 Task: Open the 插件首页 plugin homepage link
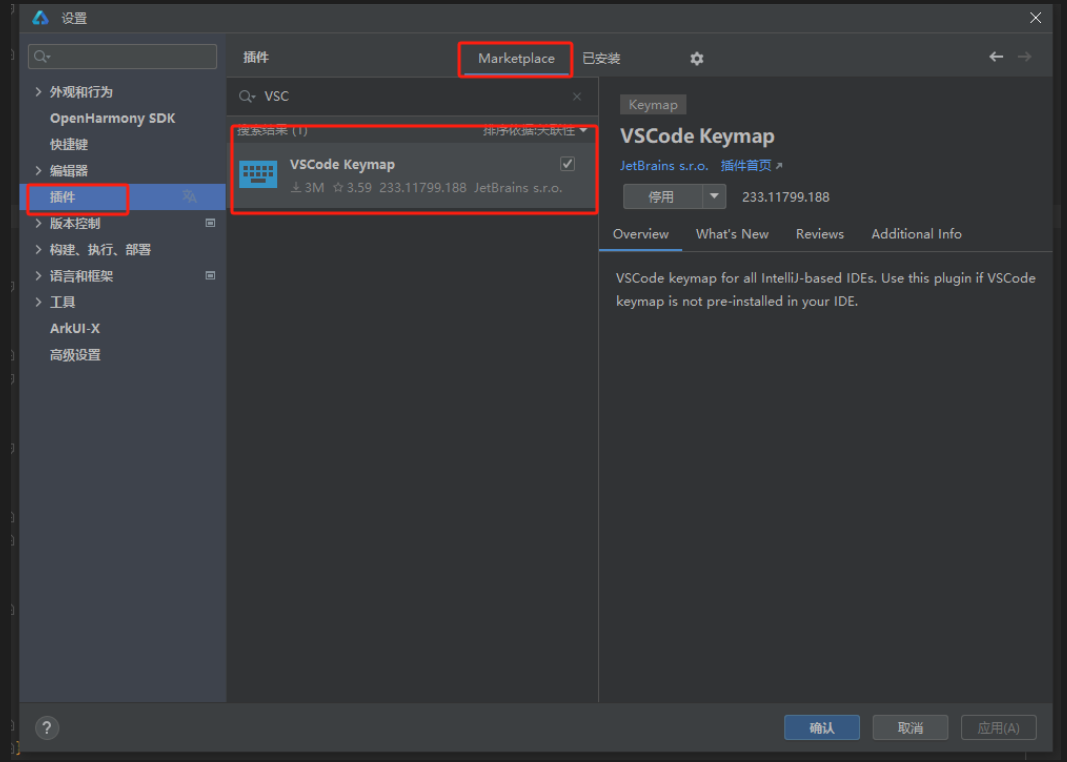point(751,165)
